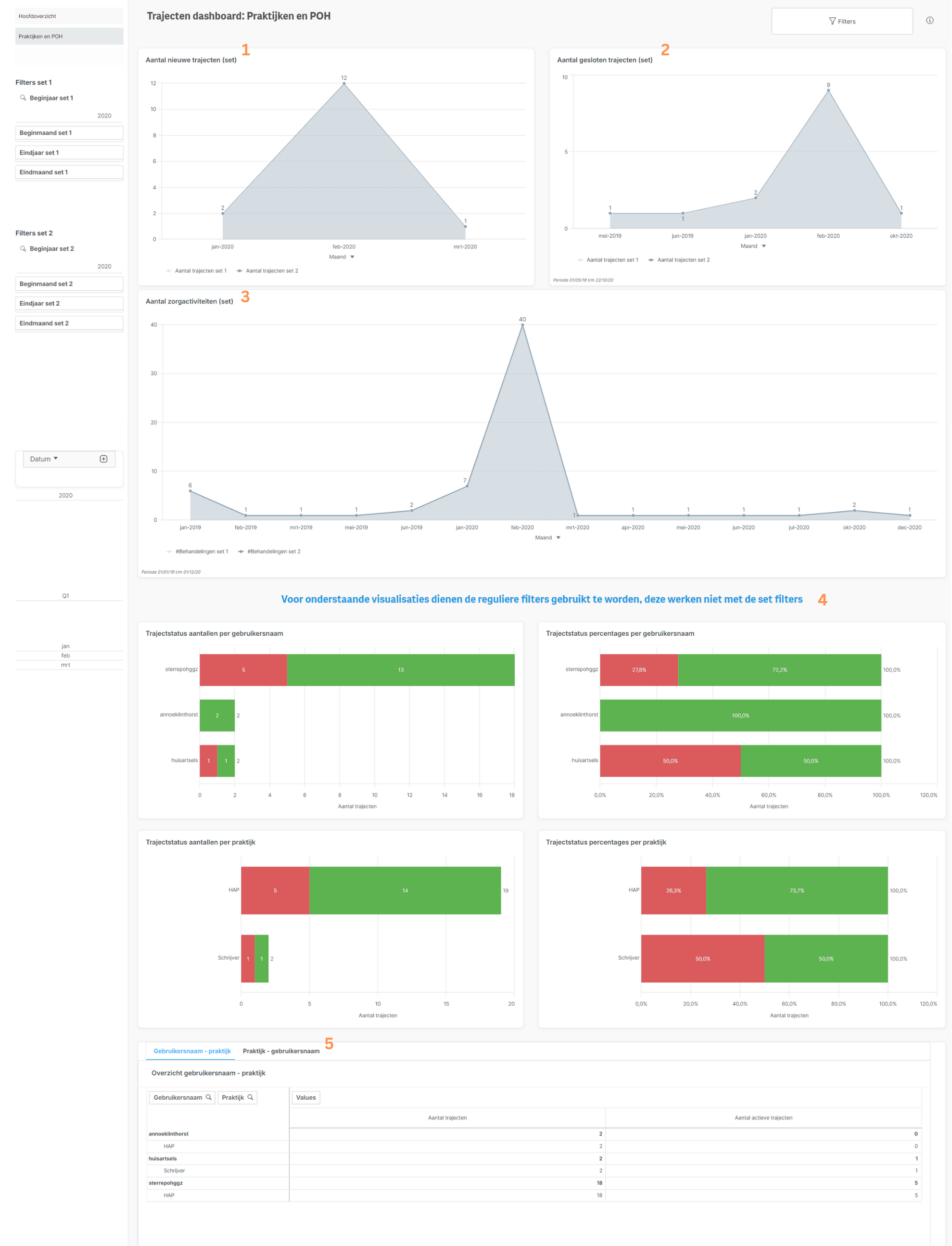This screenshot has height=1246, width=952.
Task: Search Praktijk dimension in pivot table
Action: 251,1097
